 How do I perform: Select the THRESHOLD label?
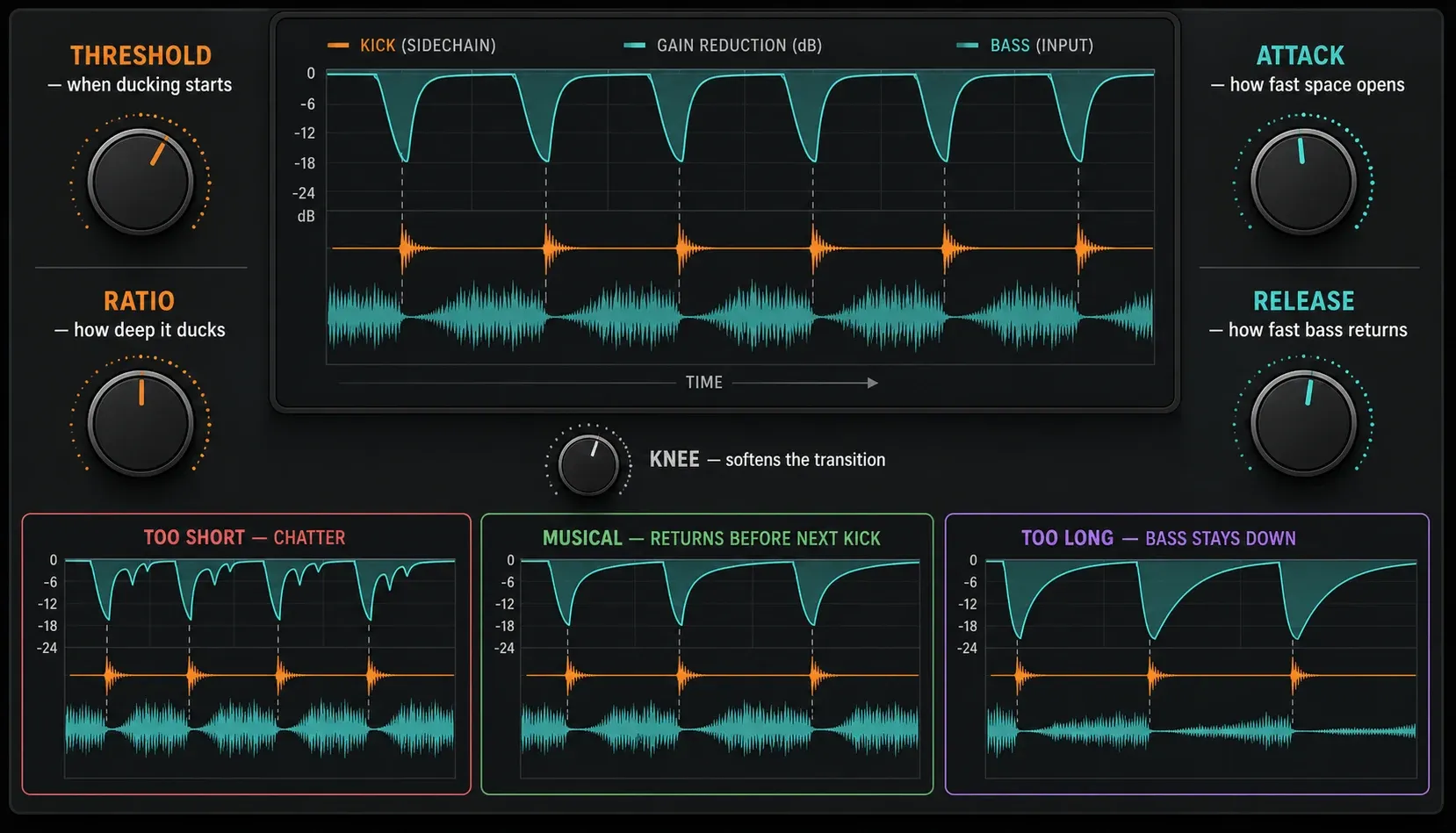point(141,55)
